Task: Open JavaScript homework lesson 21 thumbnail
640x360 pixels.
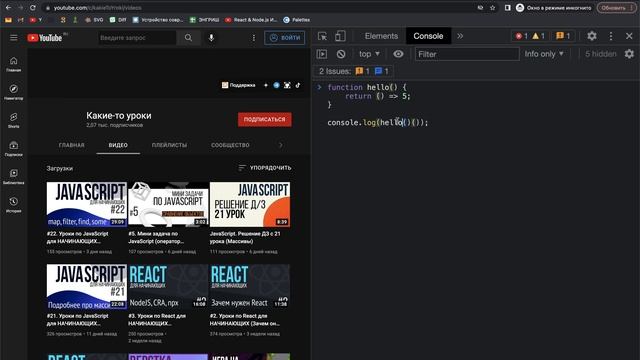Action: pos(250,204)
